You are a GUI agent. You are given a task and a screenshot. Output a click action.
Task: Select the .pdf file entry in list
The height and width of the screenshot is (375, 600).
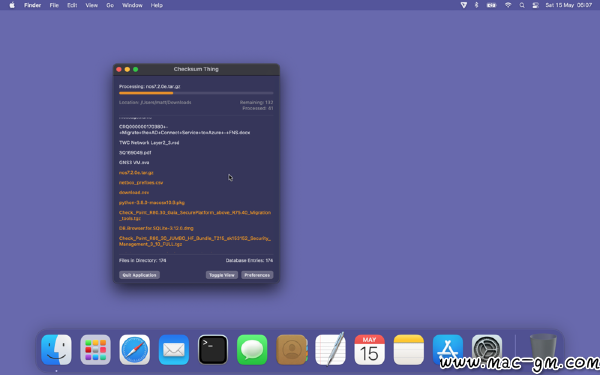click(135, 153)
